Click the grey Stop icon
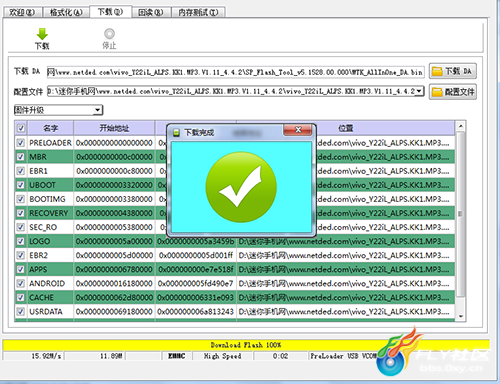 [109, 34]
